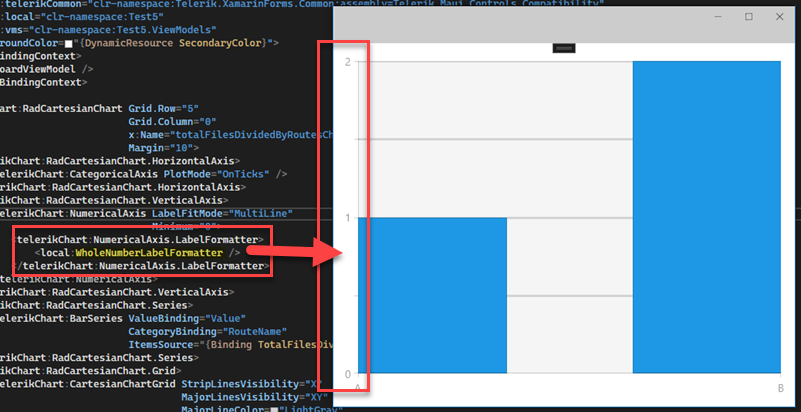Viewport: 801px width, 412px height.
Task: Click the LightGray color swatch in MajorLineColor
Action: point(276,410)
